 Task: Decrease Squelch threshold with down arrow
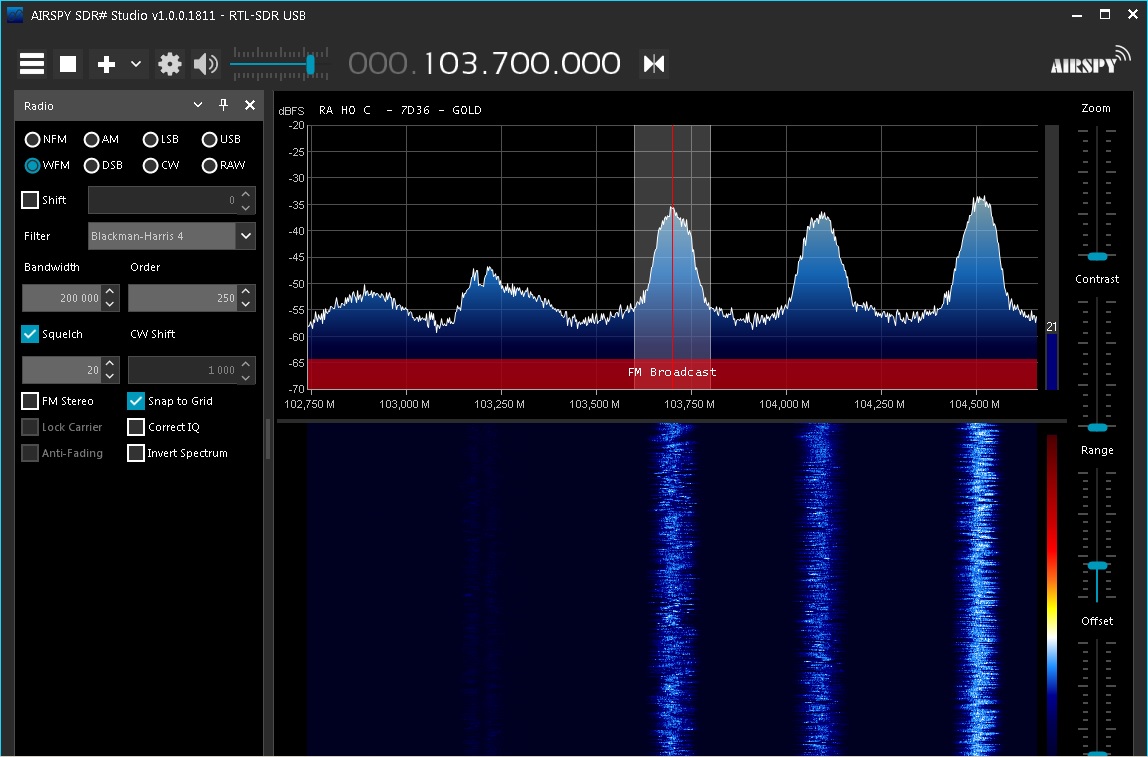point(110,376)
